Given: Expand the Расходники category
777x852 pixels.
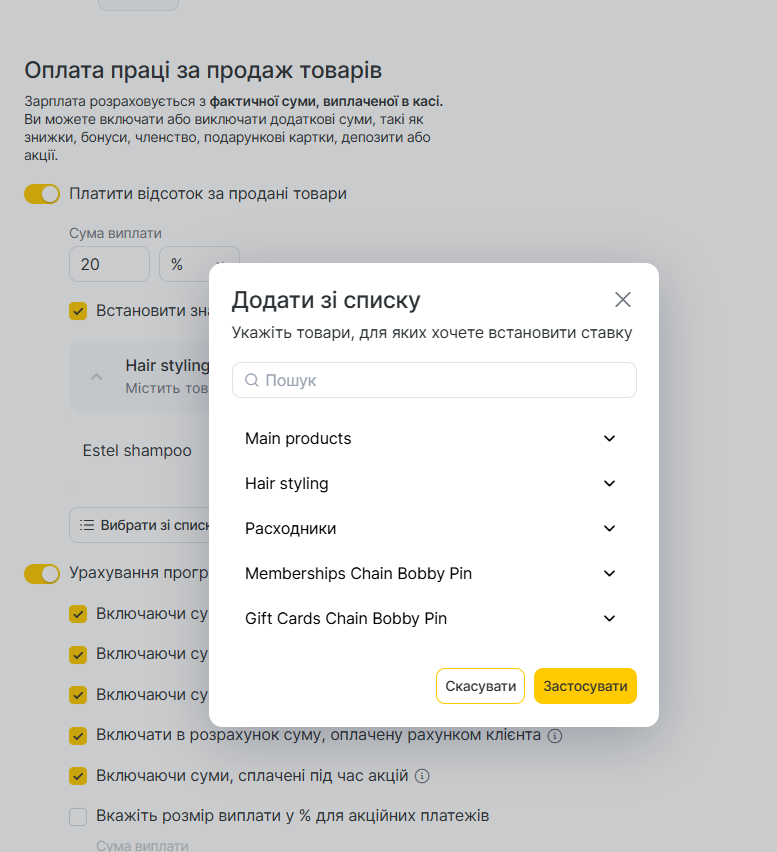Looking at the screenshot, I should [610, 529].
